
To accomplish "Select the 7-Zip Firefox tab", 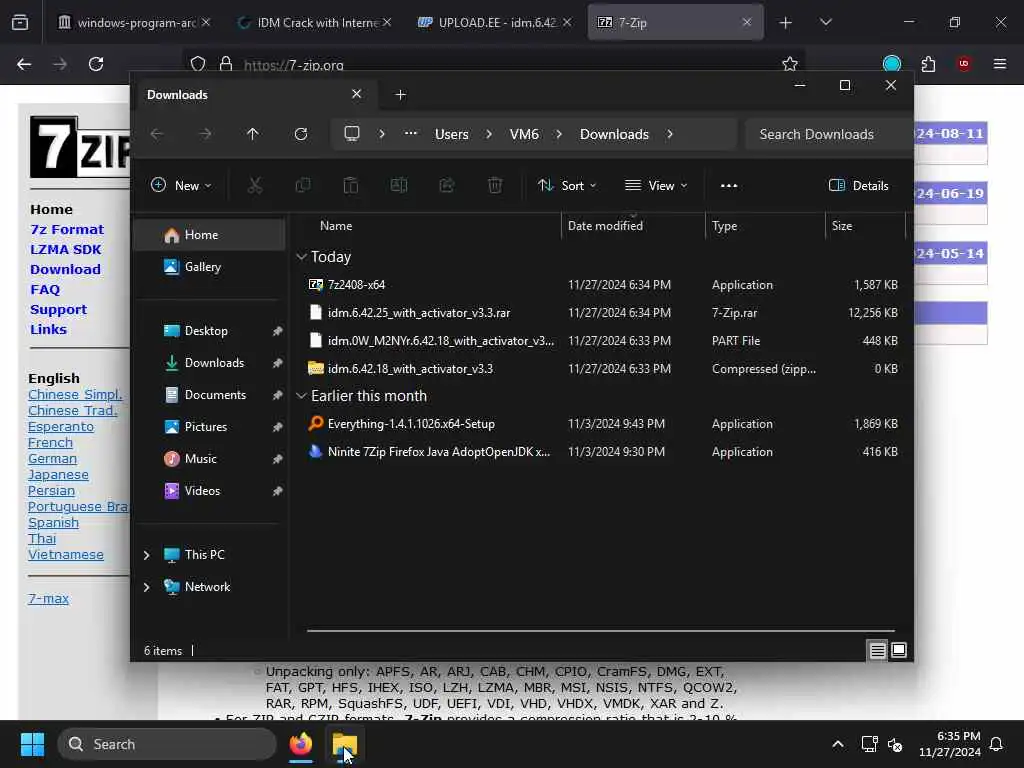I will [675, 23].
